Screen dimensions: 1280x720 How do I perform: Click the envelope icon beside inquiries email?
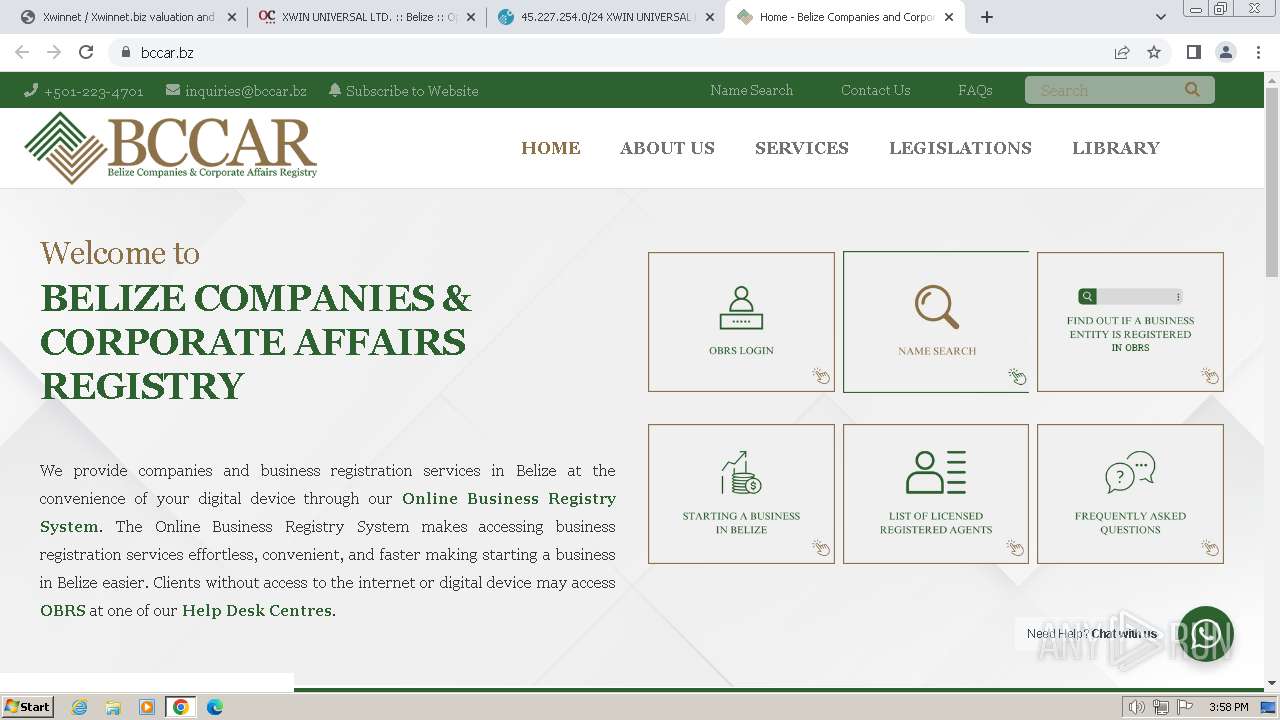click(173, 90)
